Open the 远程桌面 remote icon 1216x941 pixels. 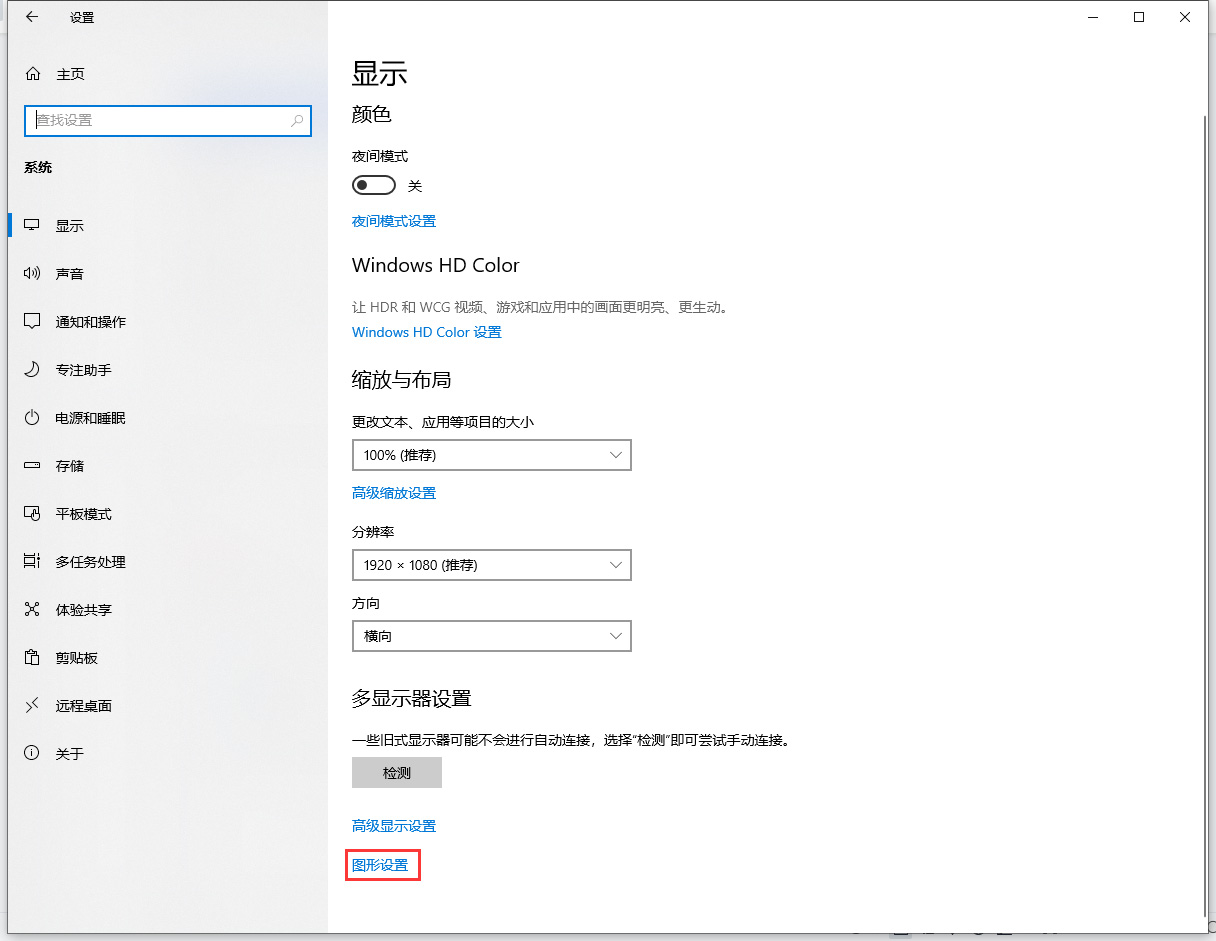pyautogui.click(x=33, y=706)
